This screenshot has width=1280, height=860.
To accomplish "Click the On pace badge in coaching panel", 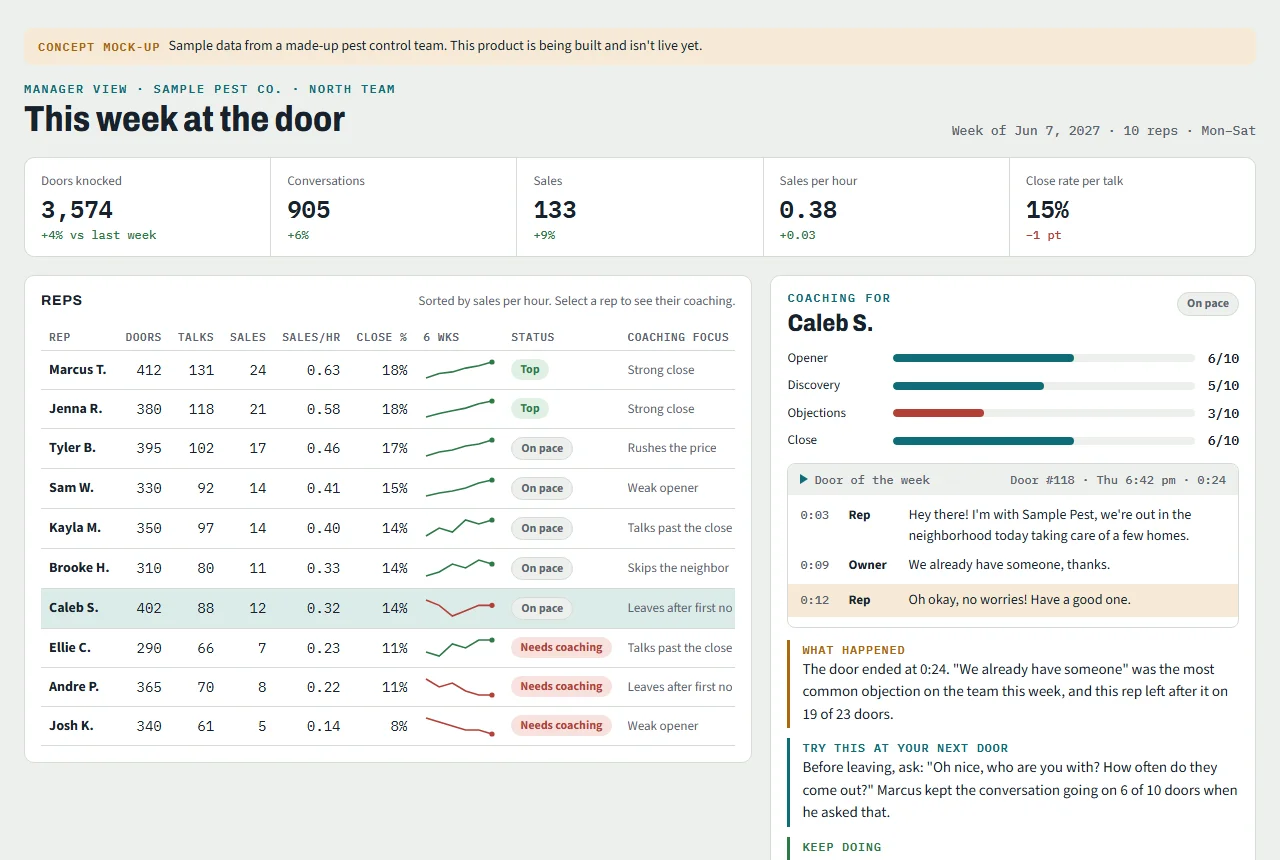I will pyautogui.click(x=1208, y=304).
